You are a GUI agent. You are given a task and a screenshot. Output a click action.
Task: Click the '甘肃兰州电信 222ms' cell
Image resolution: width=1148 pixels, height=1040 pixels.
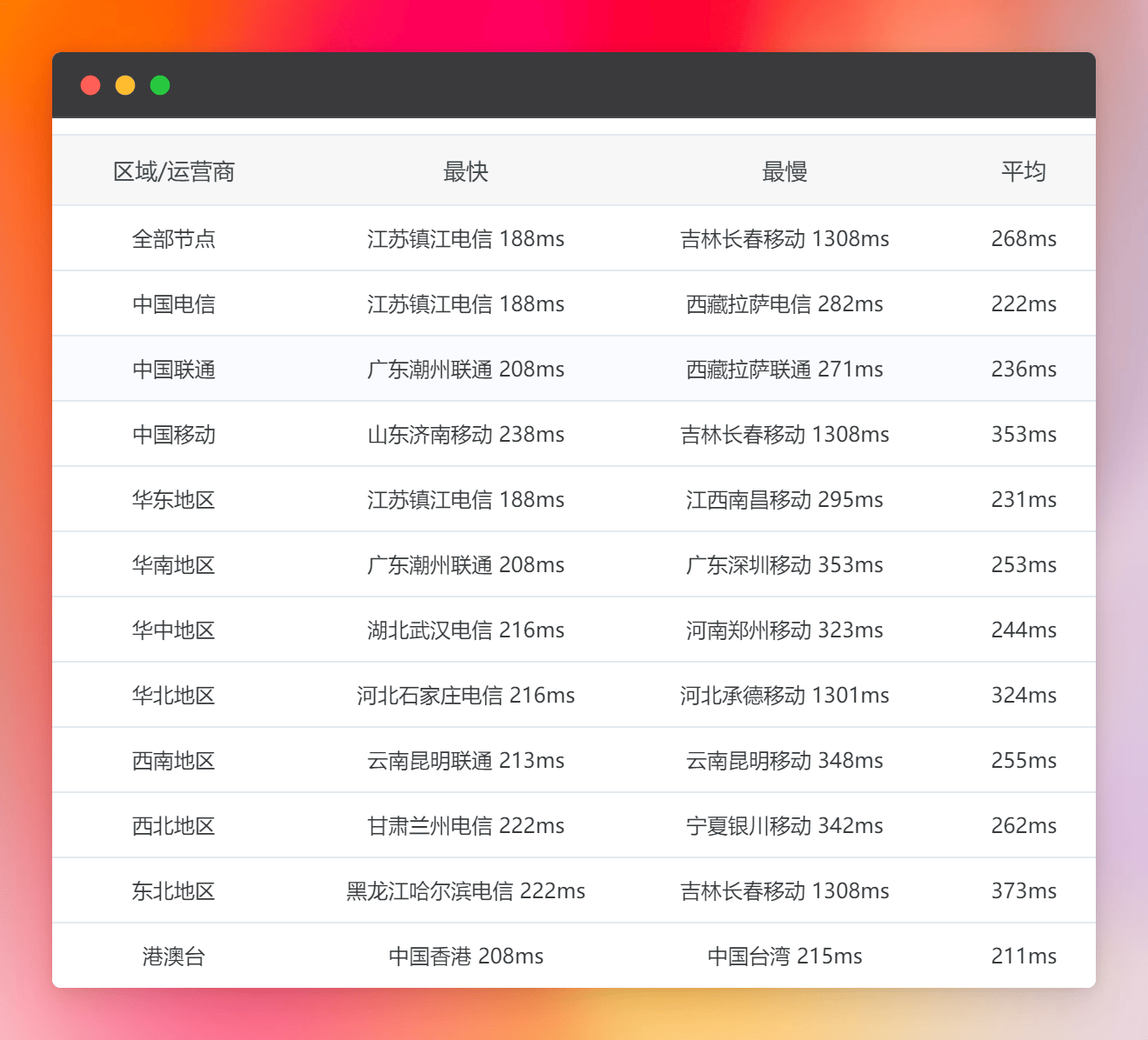[465, 825]
